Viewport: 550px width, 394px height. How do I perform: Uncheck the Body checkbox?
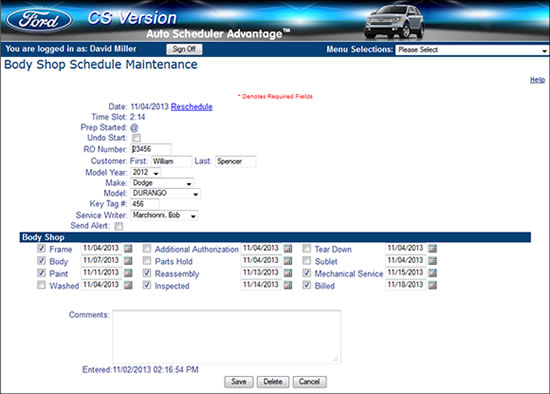[41, 261]
